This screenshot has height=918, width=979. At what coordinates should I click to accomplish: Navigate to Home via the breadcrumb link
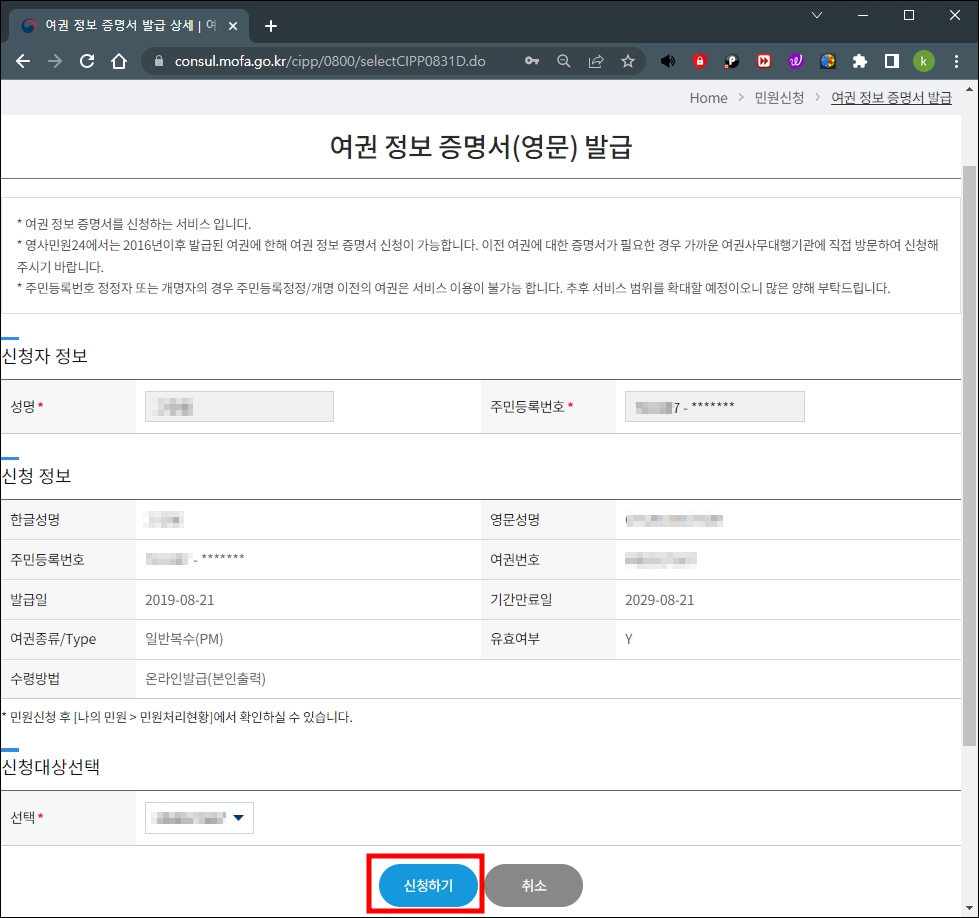708,97
